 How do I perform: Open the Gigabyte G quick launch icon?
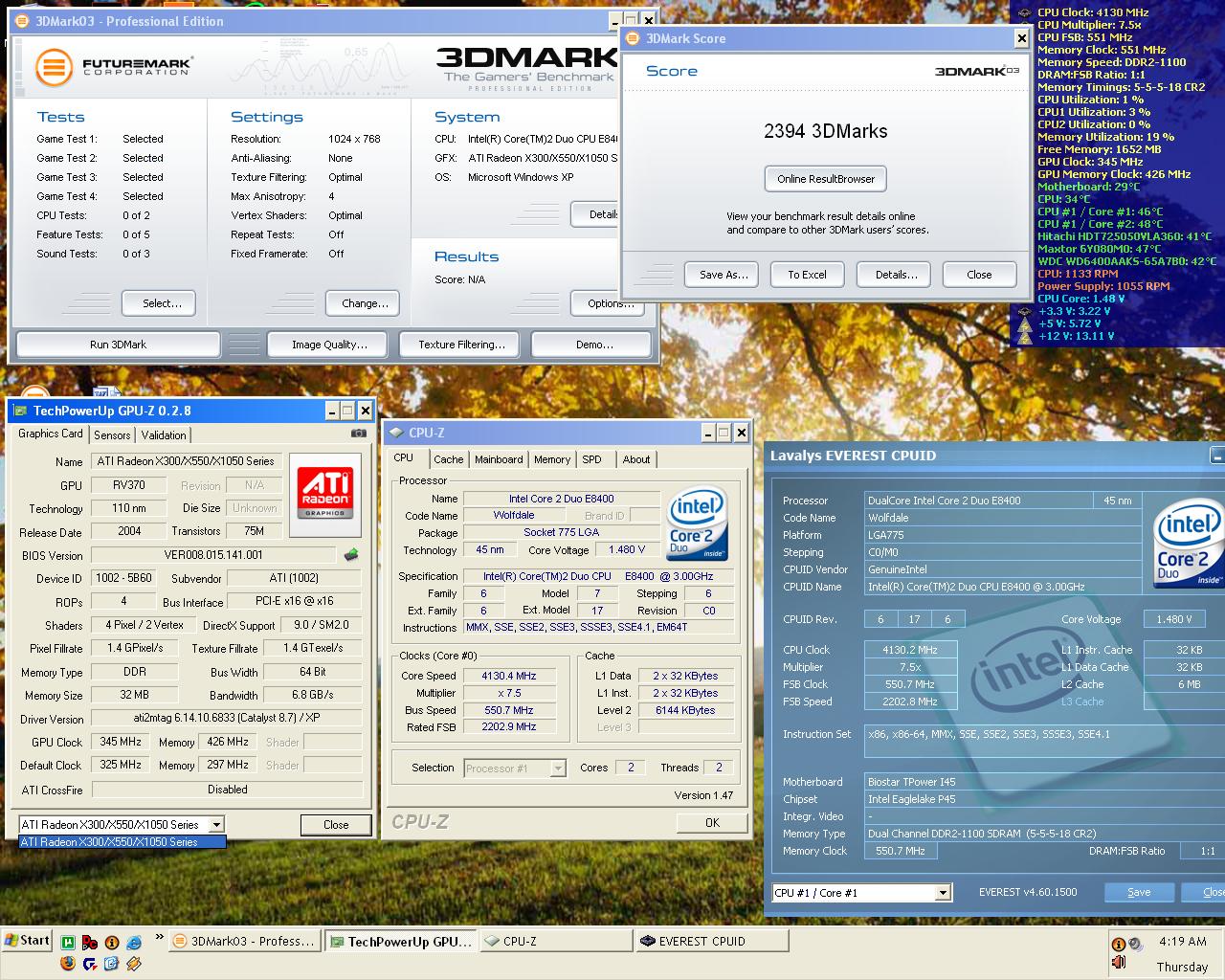[90, 963]
